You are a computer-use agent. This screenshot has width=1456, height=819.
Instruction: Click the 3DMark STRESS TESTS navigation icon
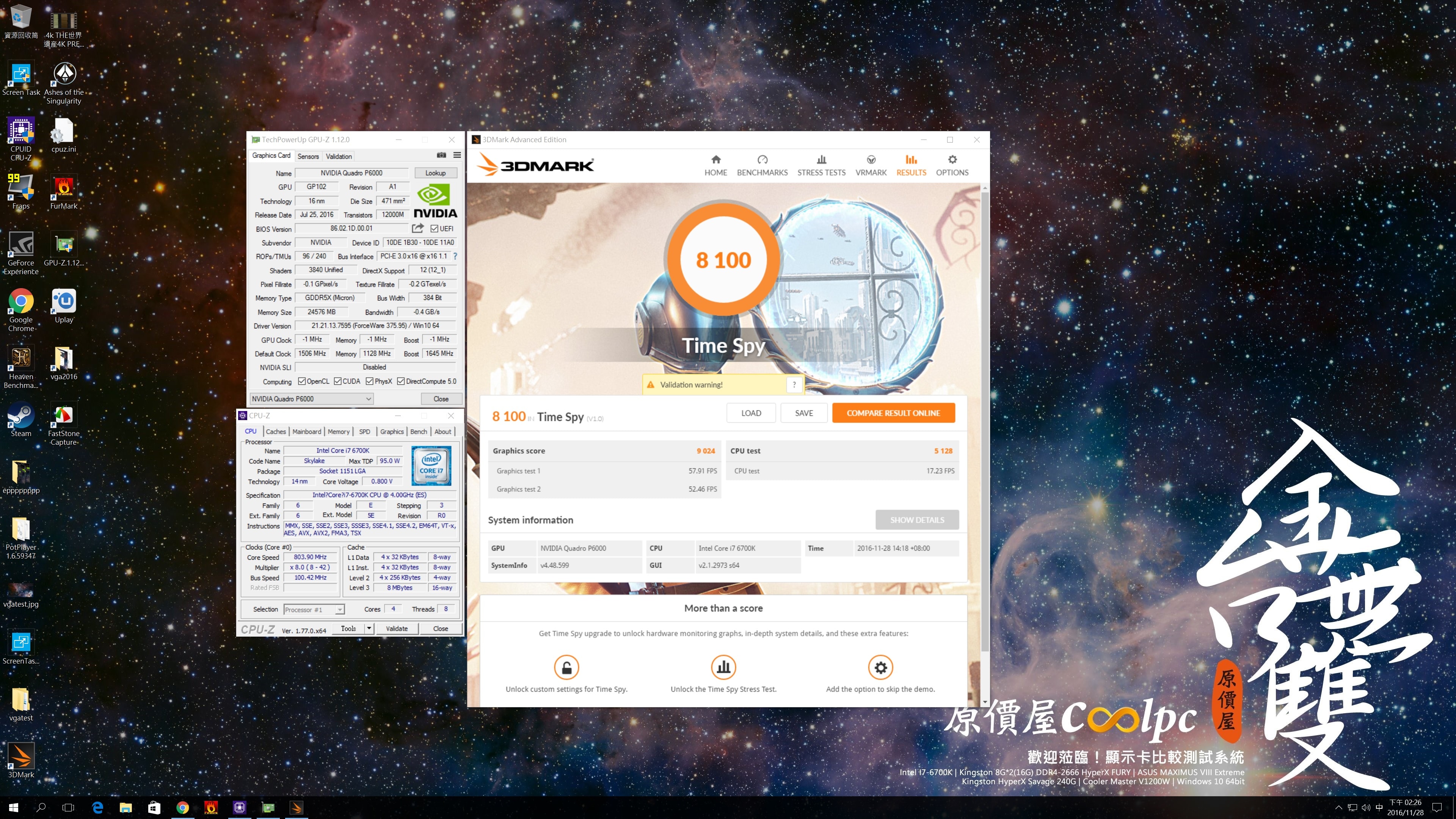pyautogui.click(x=821, y=159)
